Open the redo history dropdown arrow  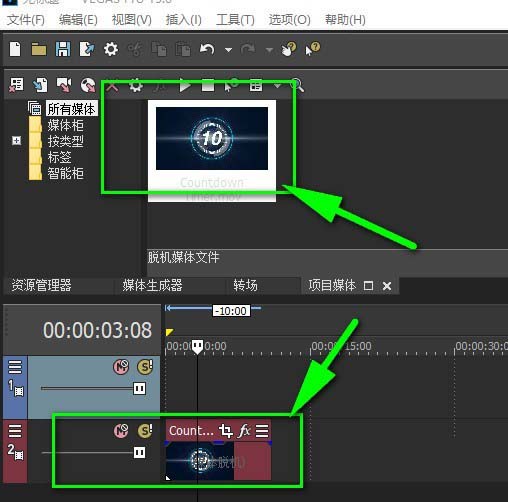click(x=269, y=50)
